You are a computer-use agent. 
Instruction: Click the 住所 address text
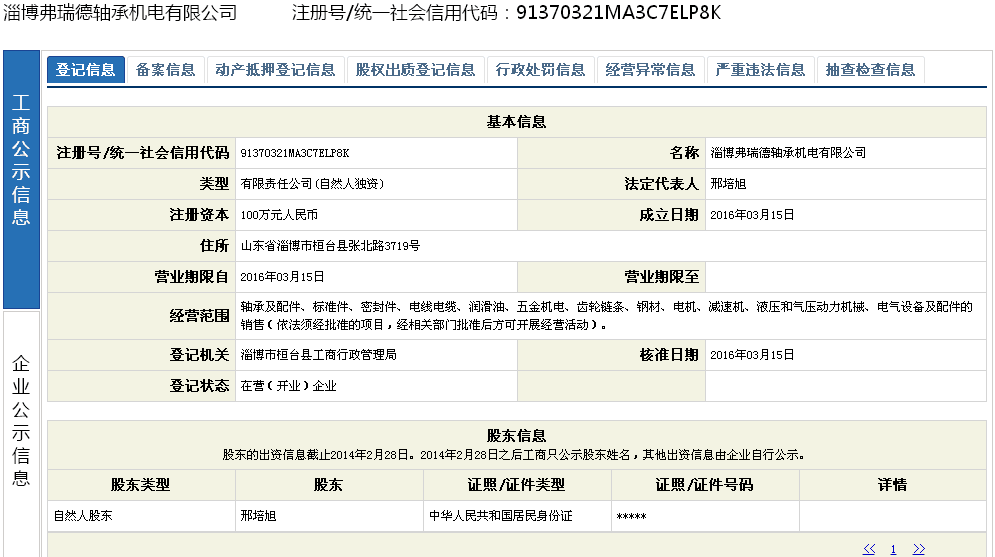click(330, 245)
